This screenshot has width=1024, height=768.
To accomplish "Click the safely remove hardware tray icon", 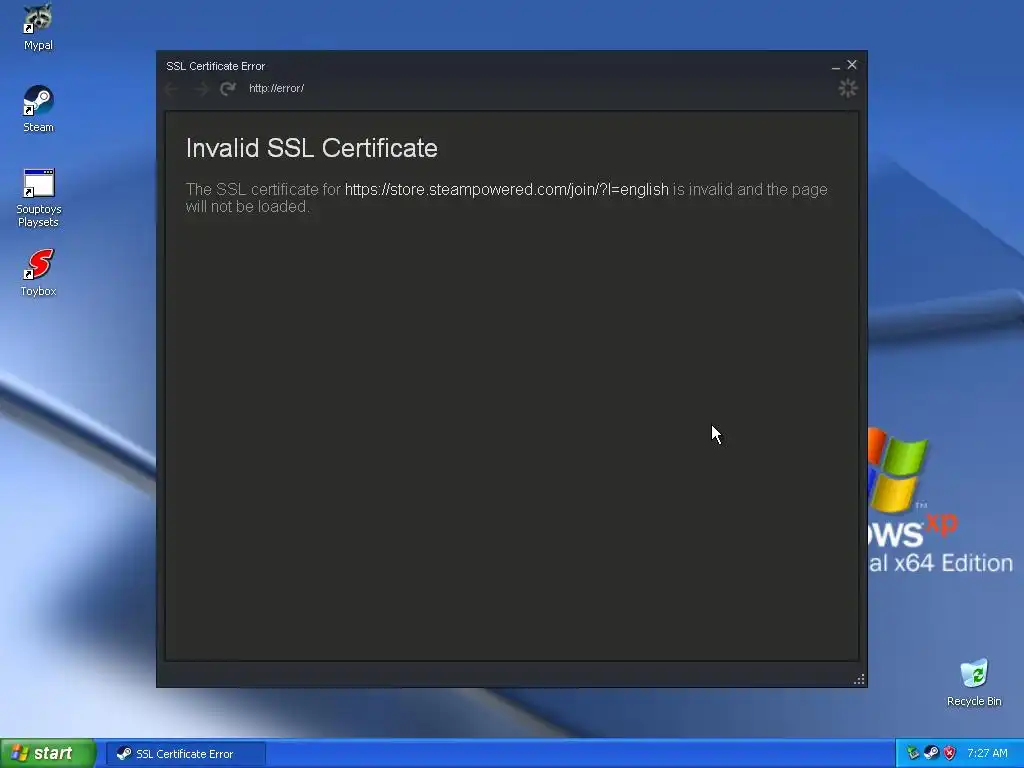I will coord(913,753).
